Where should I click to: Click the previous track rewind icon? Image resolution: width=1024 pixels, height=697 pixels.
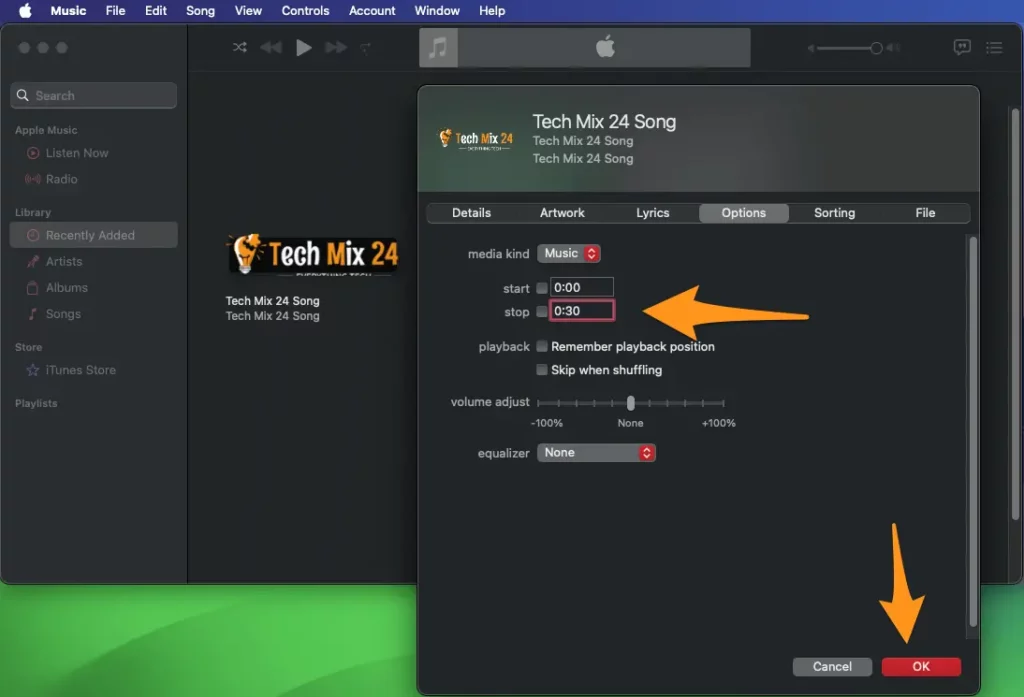click(x=271, y=47)
